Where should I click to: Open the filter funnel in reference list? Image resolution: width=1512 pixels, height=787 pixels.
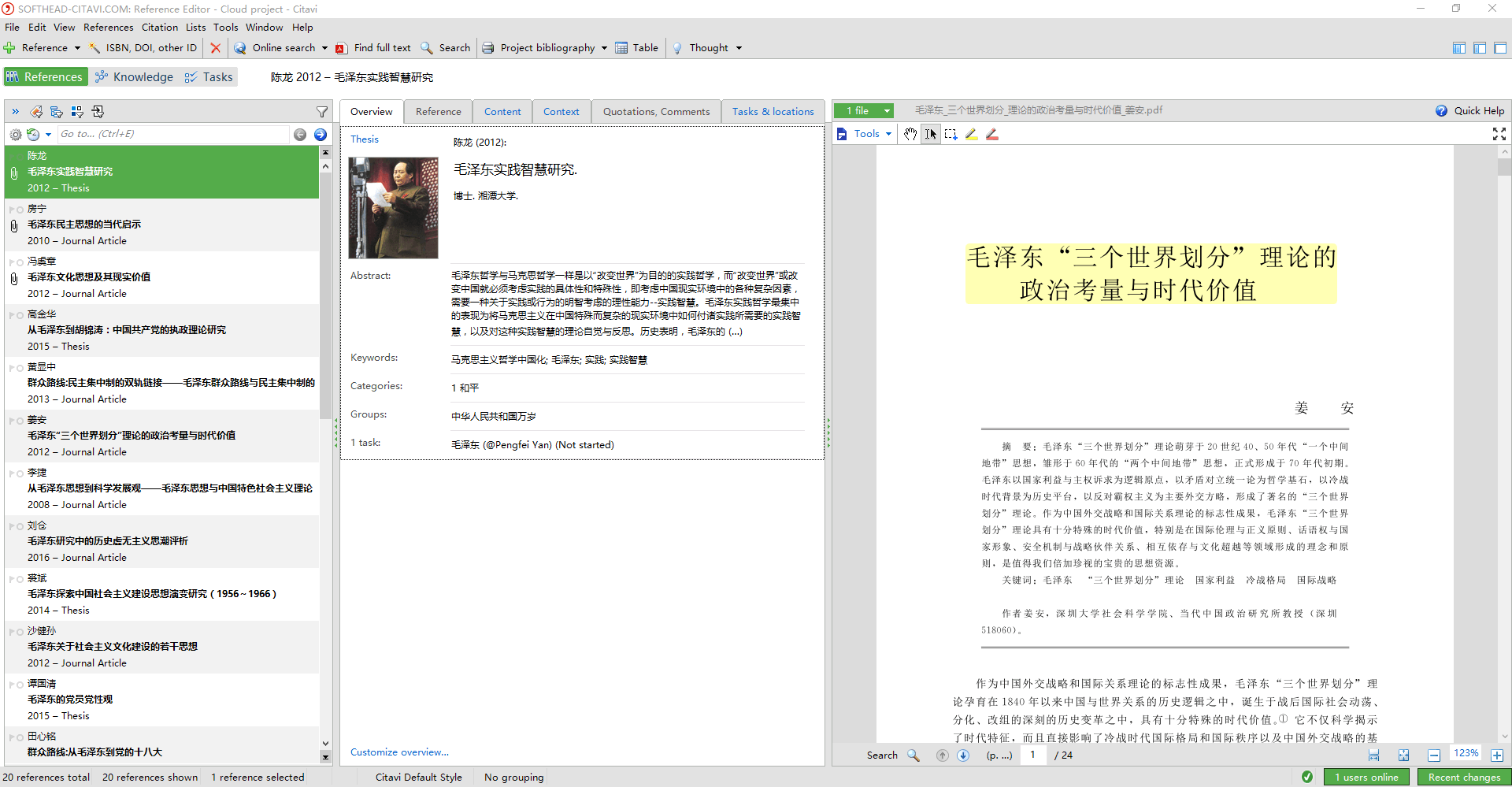322,112
